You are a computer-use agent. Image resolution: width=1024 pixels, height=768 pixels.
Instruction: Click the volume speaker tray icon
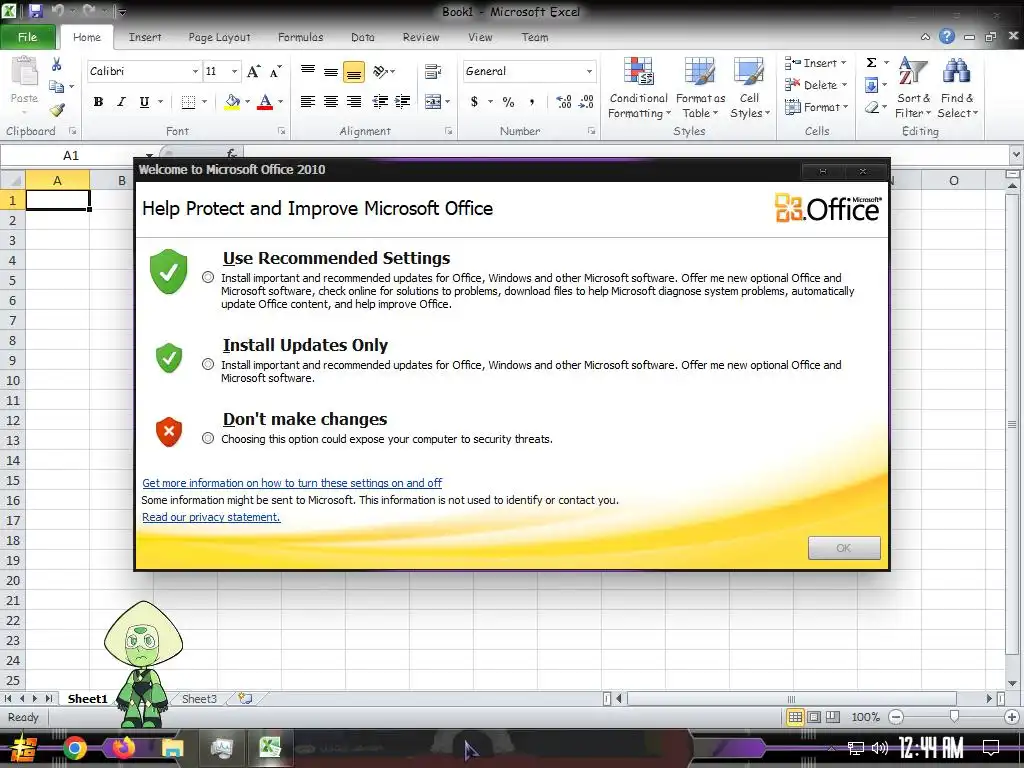pyautogui.click(x=880, y=747)
